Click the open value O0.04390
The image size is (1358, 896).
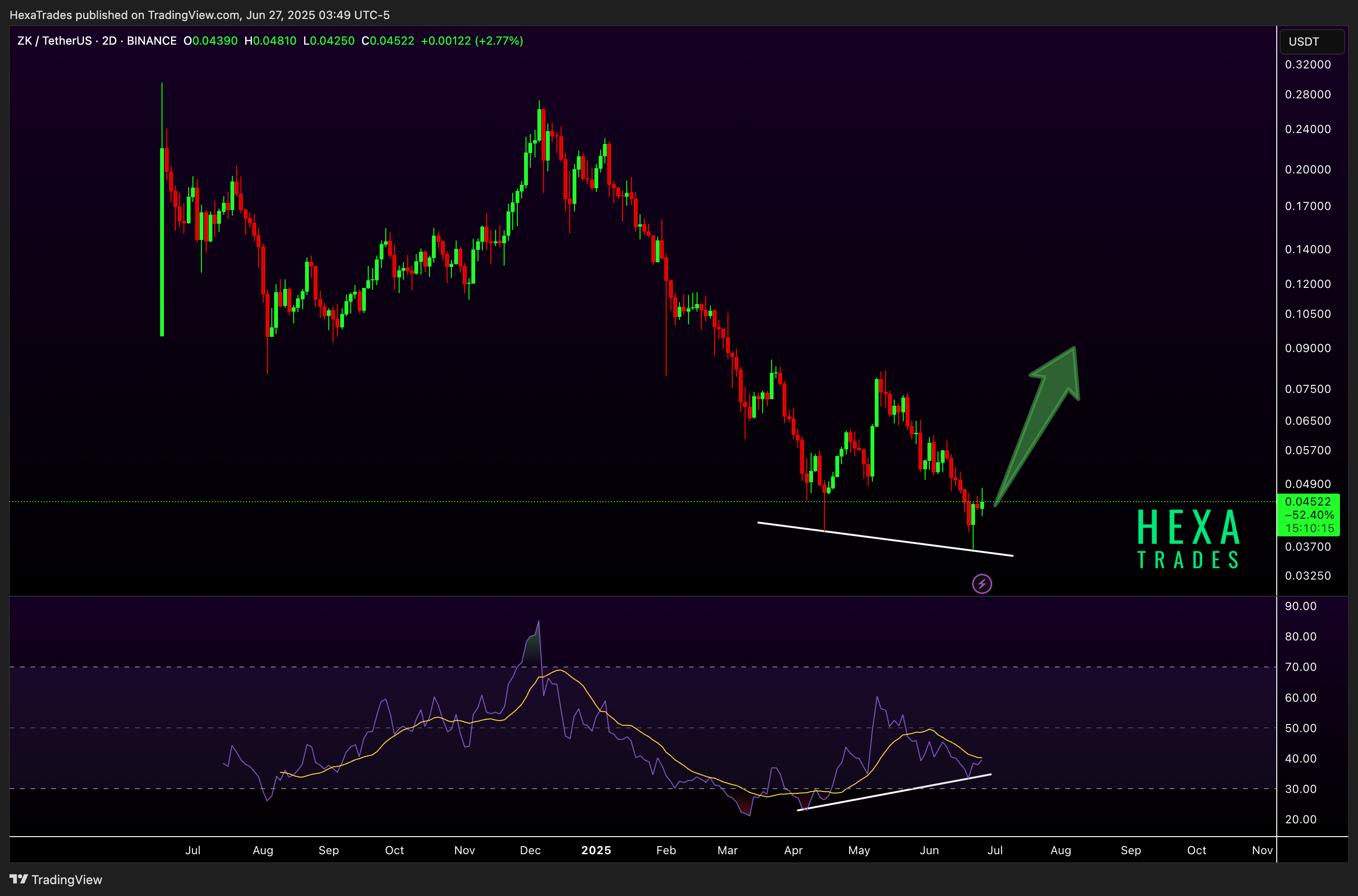210,40
